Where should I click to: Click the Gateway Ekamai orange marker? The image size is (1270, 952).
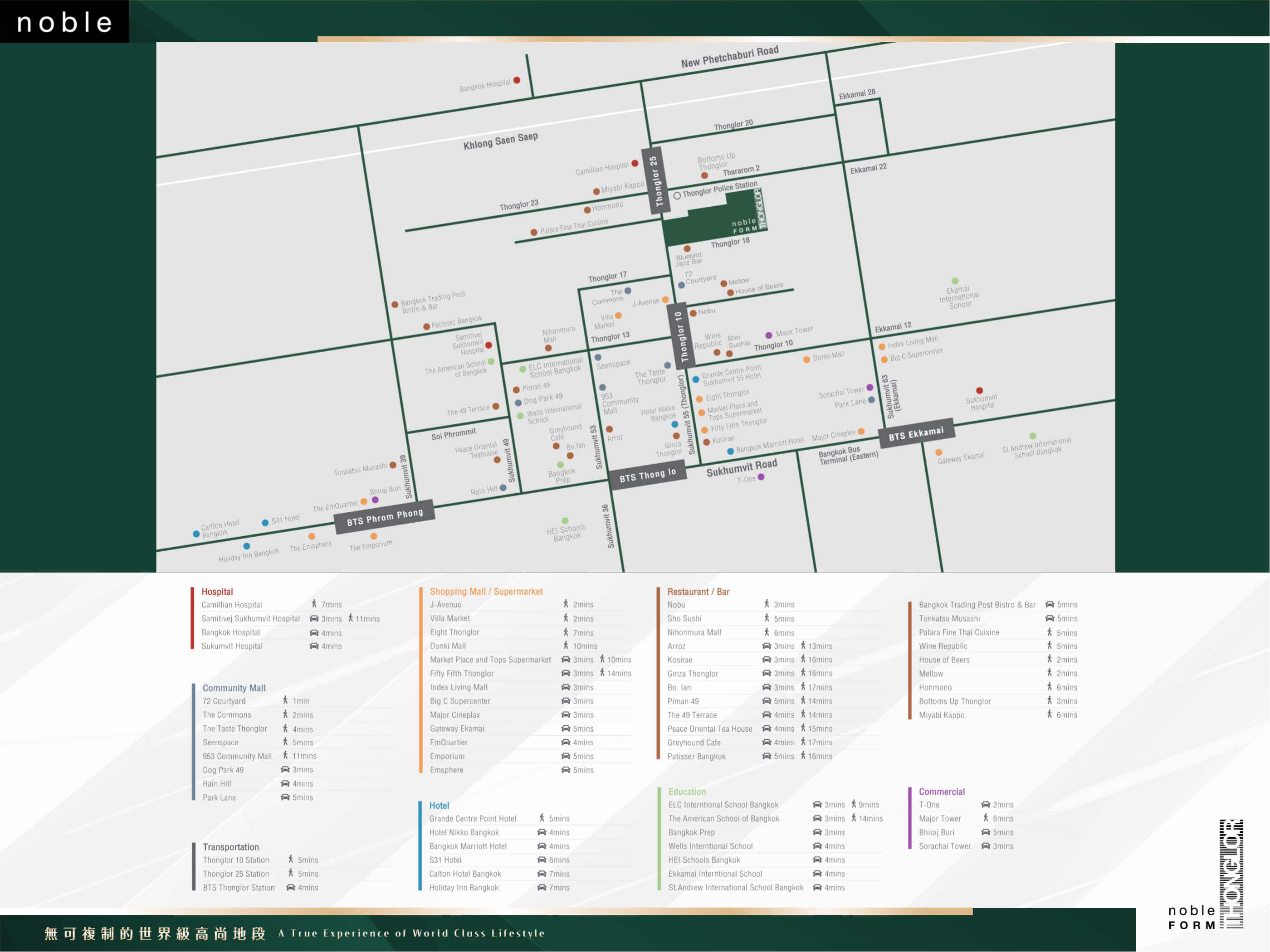(939, 452)
